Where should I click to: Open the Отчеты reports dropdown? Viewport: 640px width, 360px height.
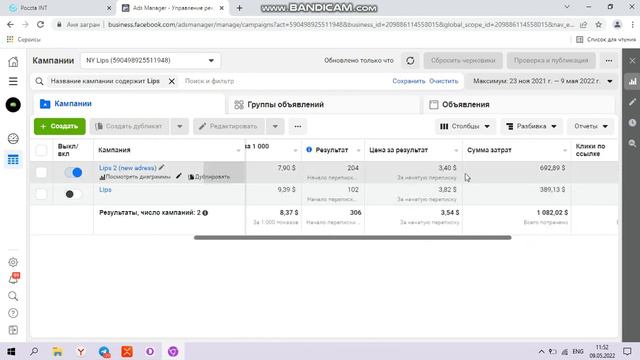tap(591, 127)
